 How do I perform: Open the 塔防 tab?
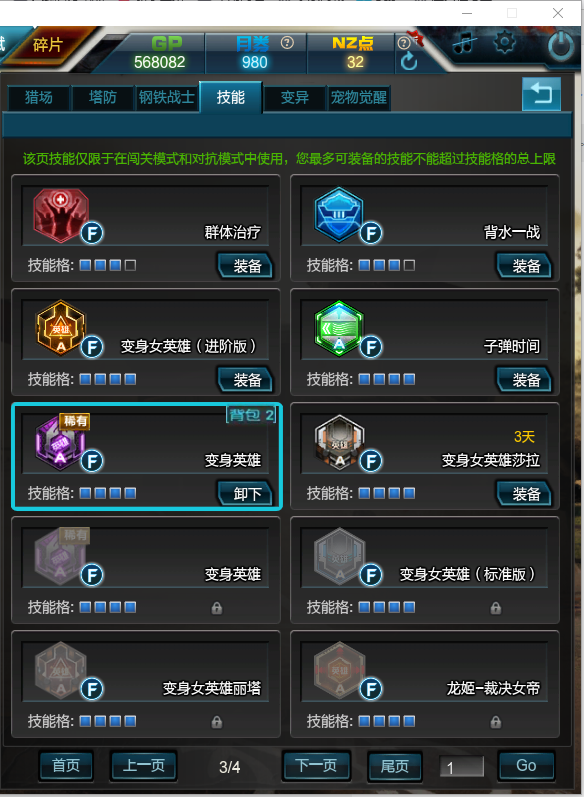point(103,97)
